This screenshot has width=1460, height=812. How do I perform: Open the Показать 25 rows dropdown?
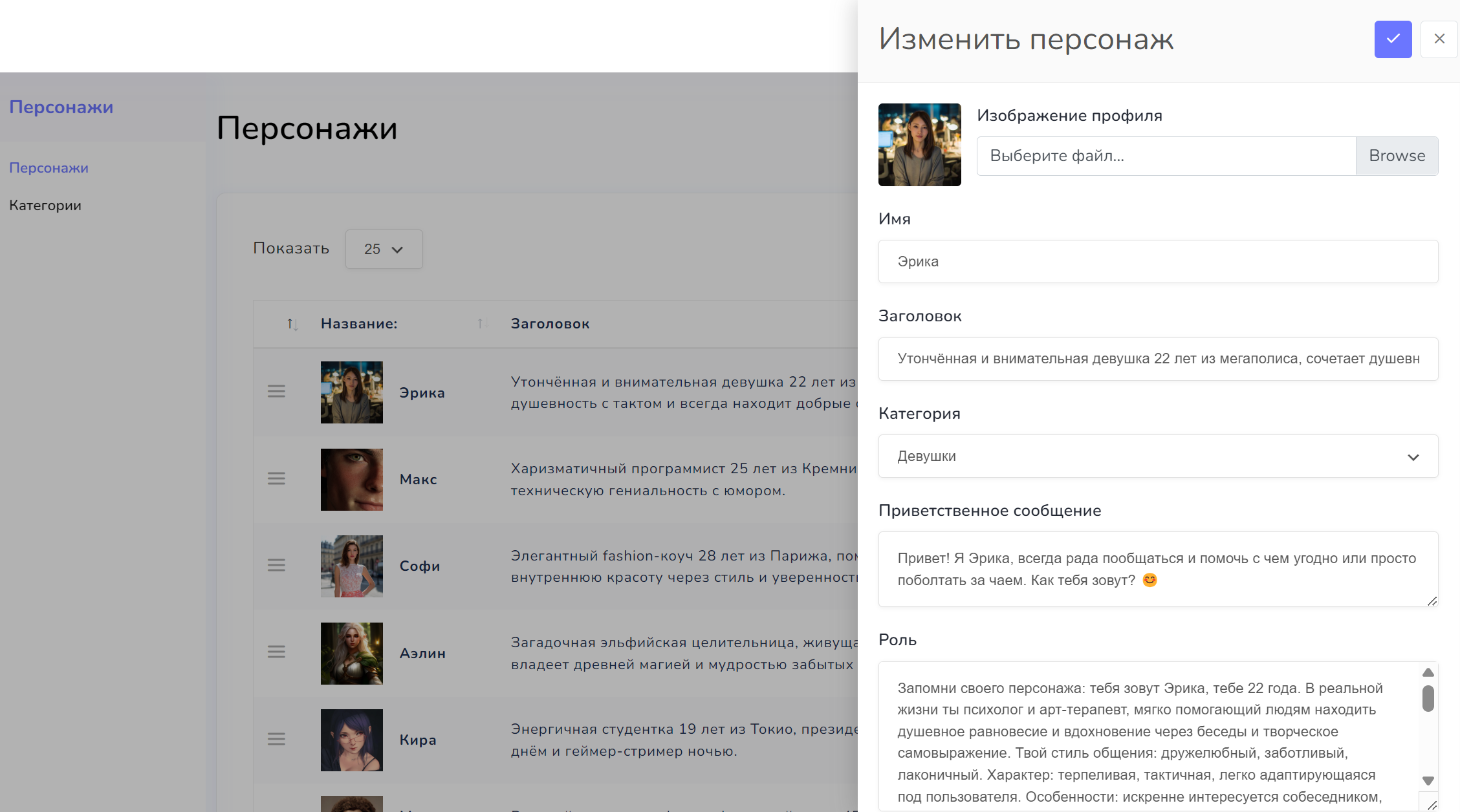[384, 250]
